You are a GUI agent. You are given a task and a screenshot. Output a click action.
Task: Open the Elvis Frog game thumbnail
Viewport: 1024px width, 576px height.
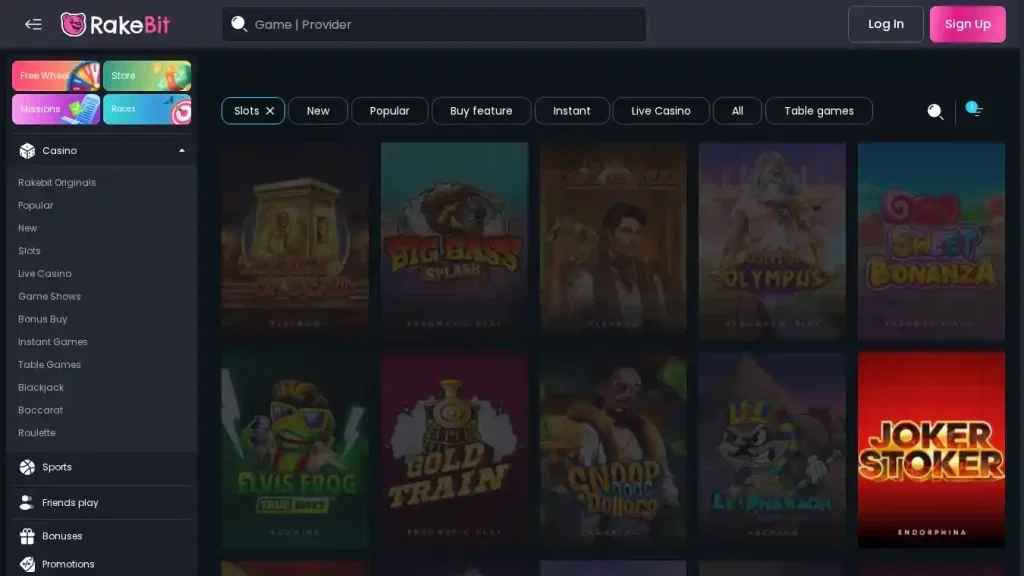(x=295, y=450)
